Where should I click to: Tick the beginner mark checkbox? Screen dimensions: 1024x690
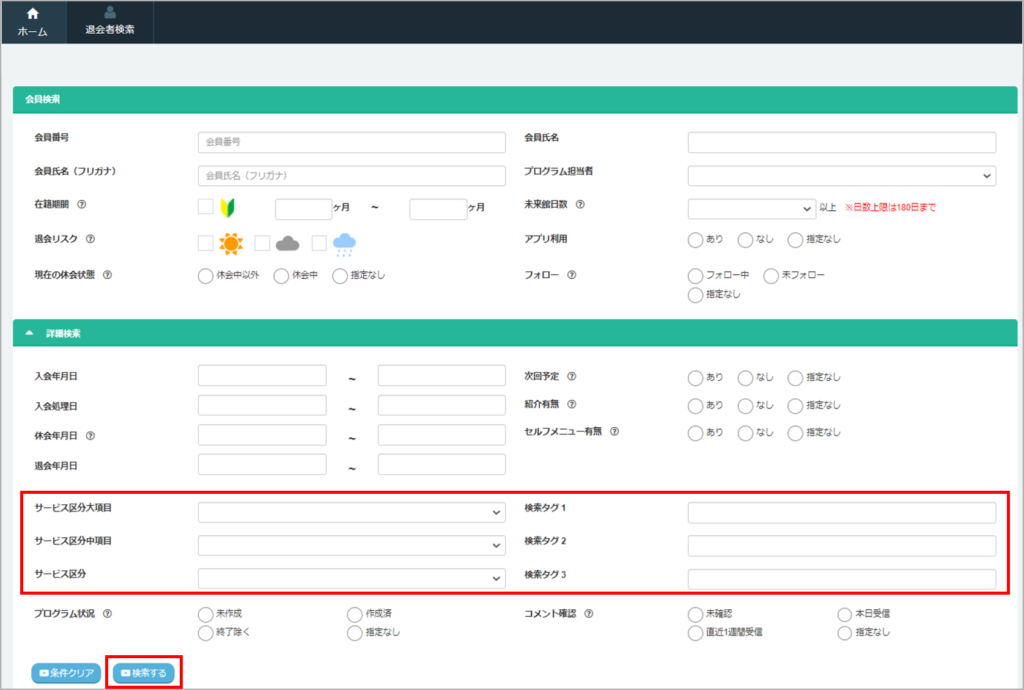tap(205, 207)
